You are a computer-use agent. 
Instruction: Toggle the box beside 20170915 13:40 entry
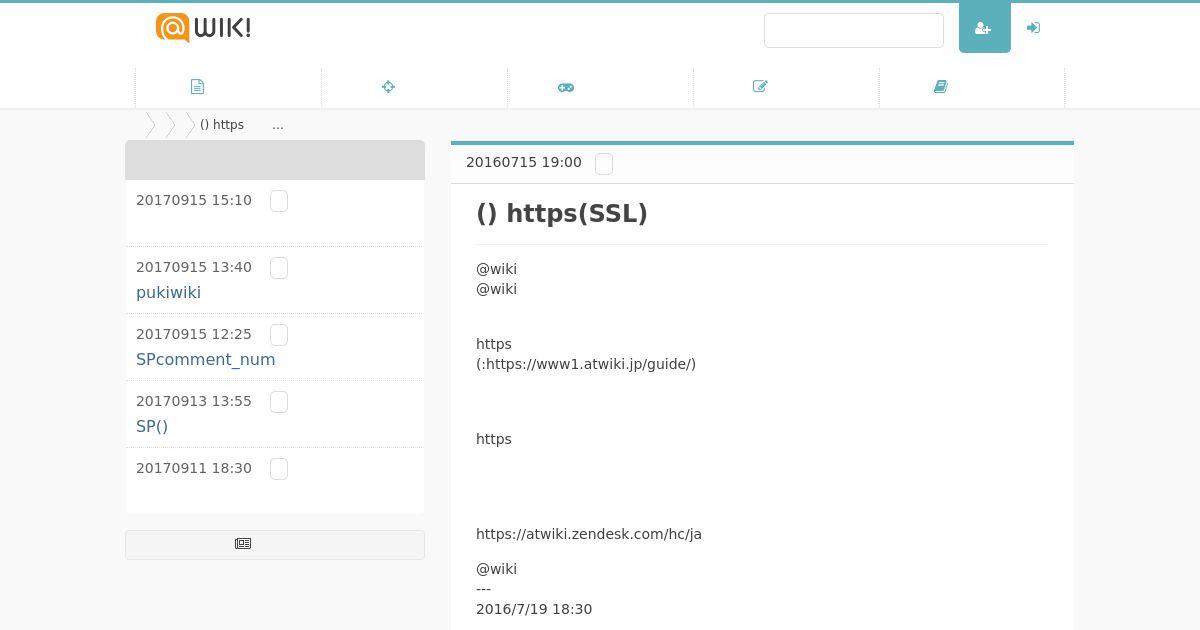click(x=279, y=268)
